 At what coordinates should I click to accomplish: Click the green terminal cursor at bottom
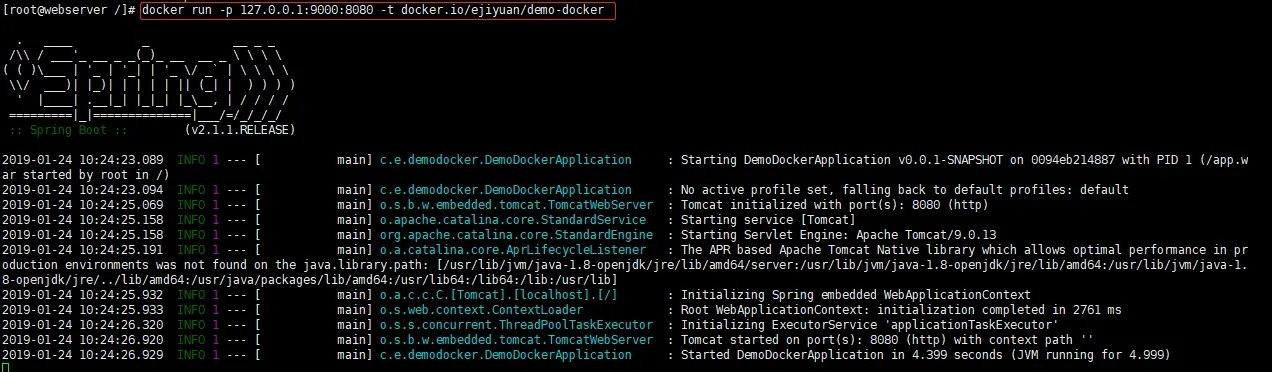[6, 367]
